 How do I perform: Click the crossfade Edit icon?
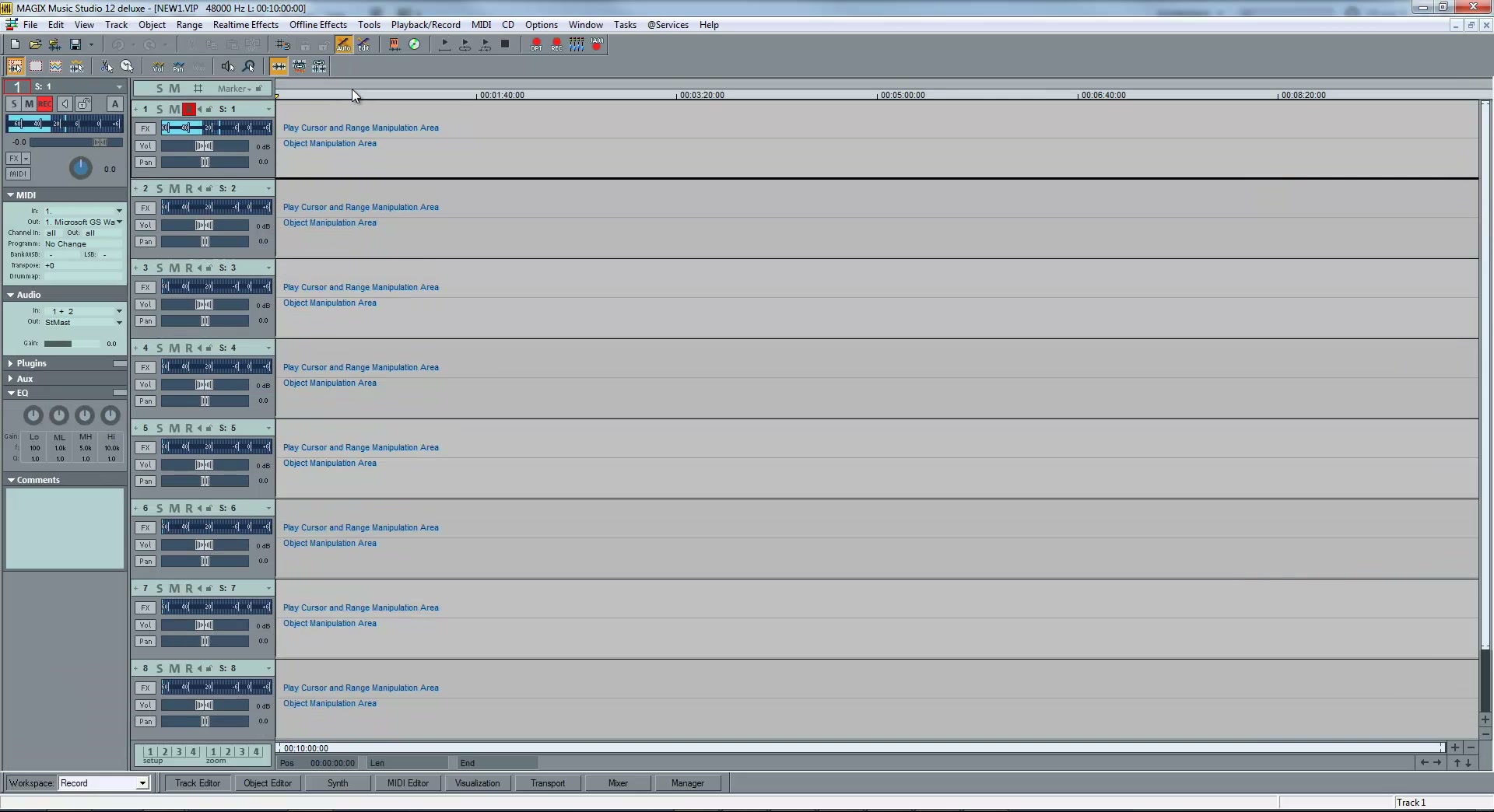tap(363, 44)
